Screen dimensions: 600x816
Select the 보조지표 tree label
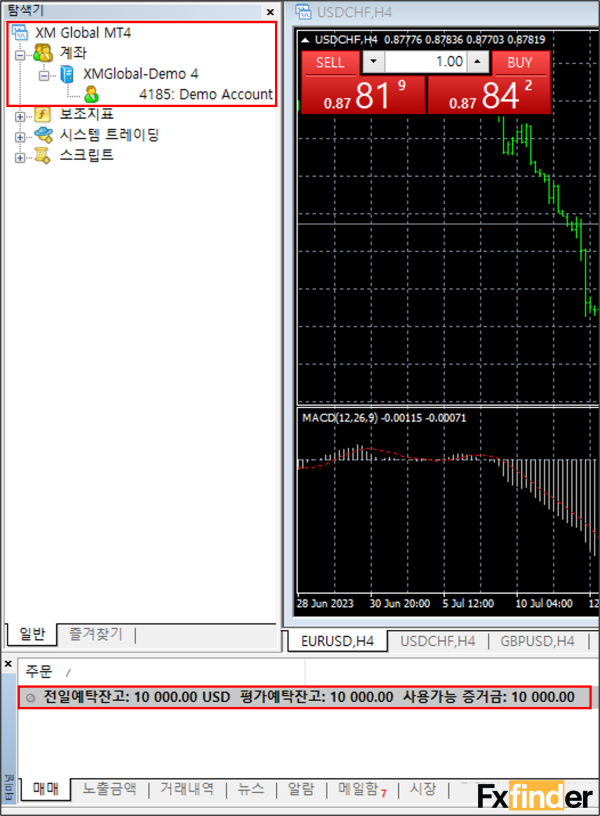tap(86, 114)
